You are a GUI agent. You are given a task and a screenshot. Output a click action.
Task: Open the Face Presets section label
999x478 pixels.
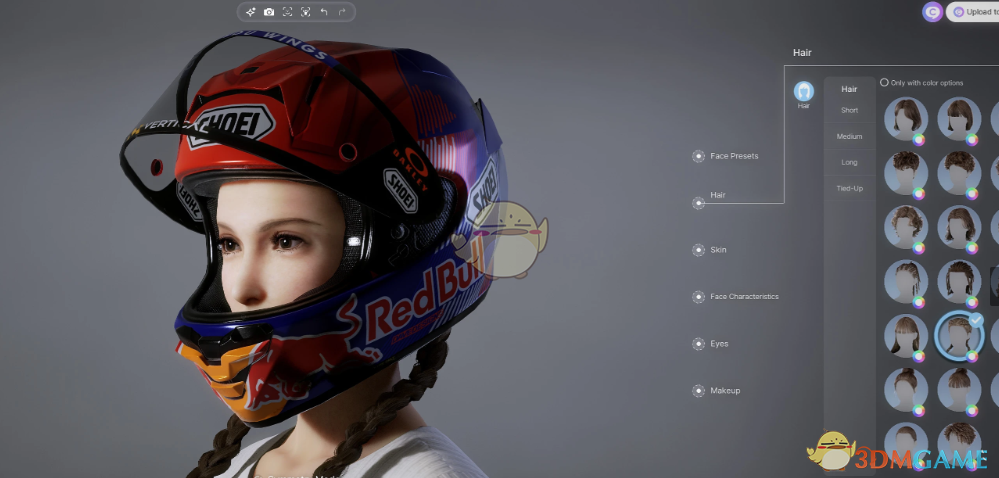tap(734, 156)
